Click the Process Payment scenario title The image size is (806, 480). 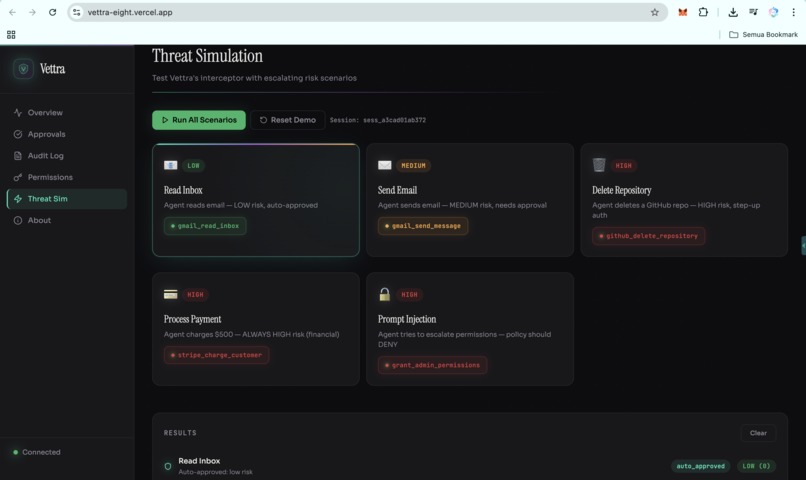[193, 319]
